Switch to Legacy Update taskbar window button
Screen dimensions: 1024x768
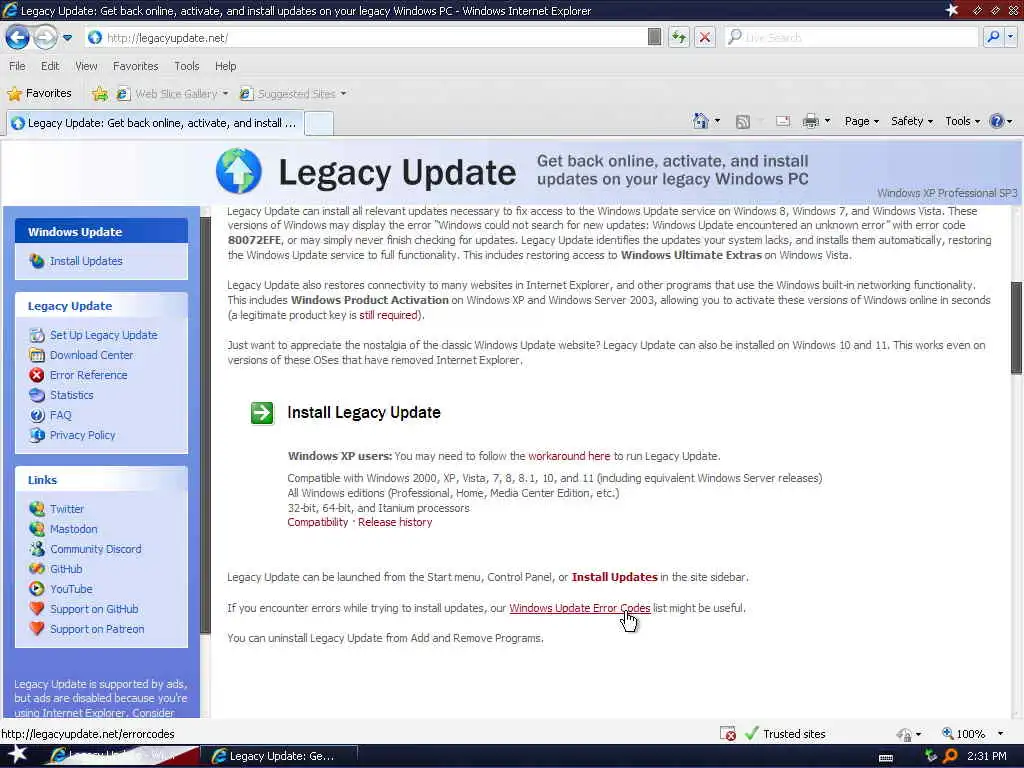click(x=278, y=756)
